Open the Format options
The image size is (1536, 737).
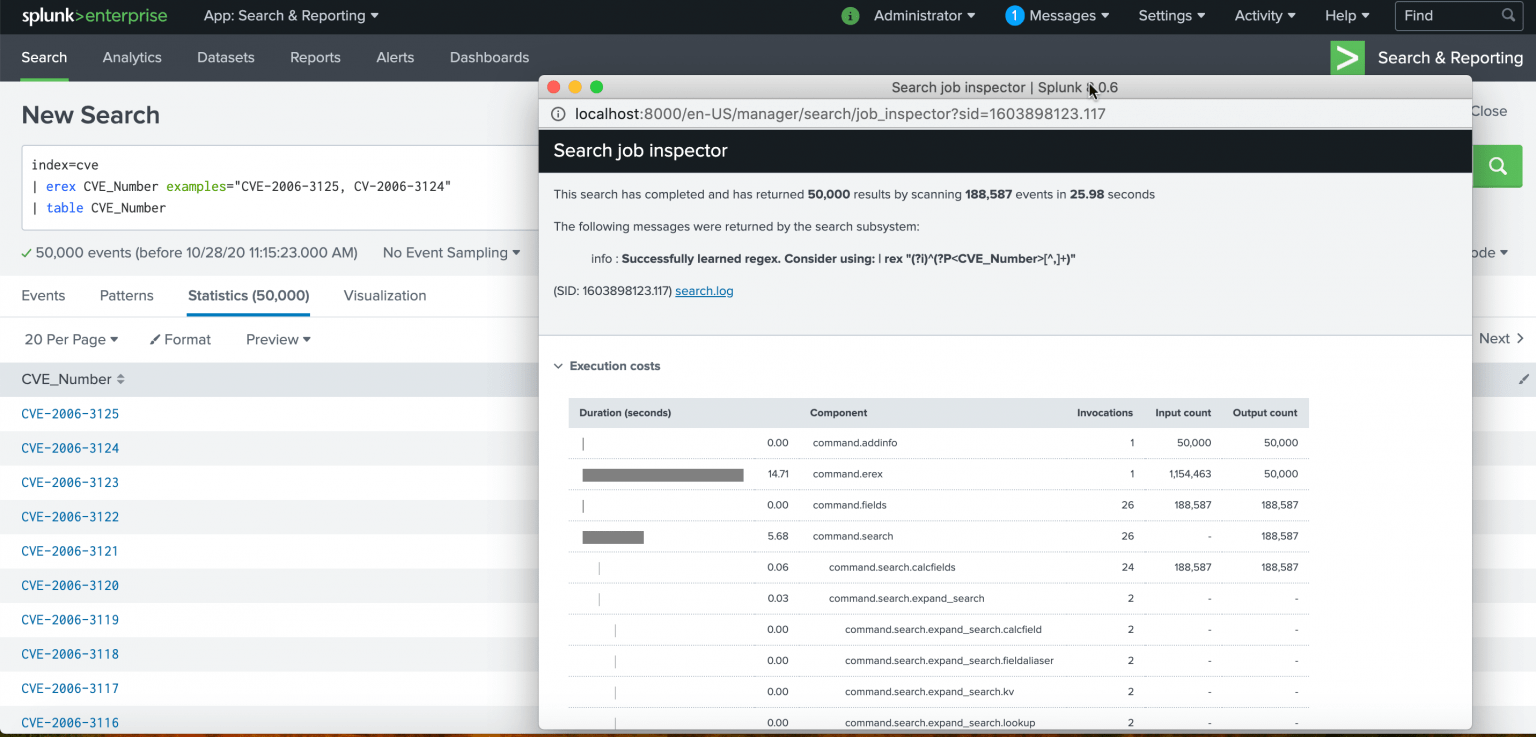point(181,340)
